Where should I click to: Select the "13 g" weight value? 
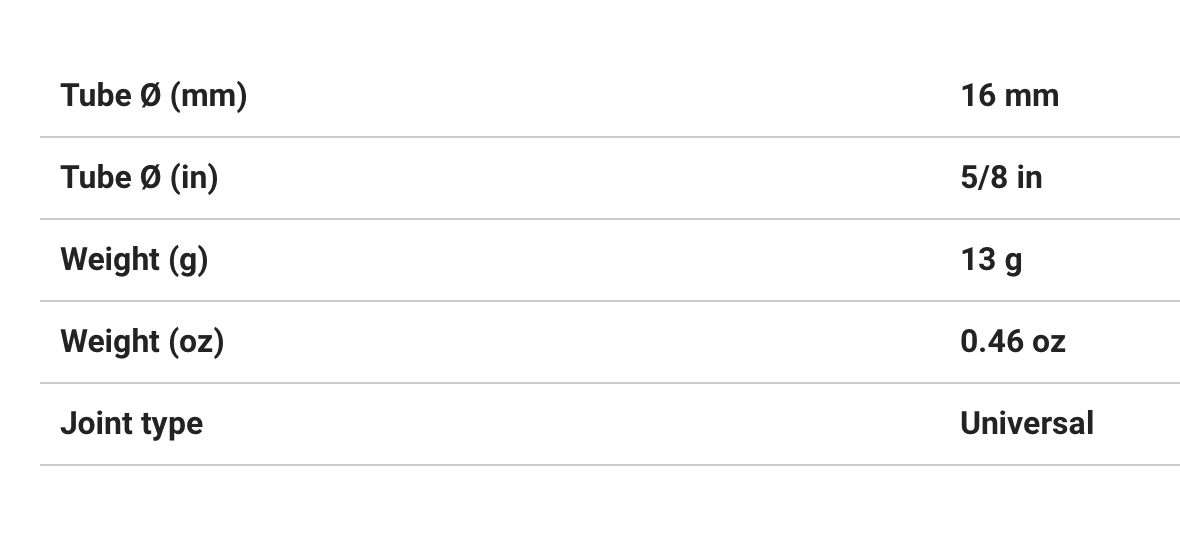[x=991, y=260]
